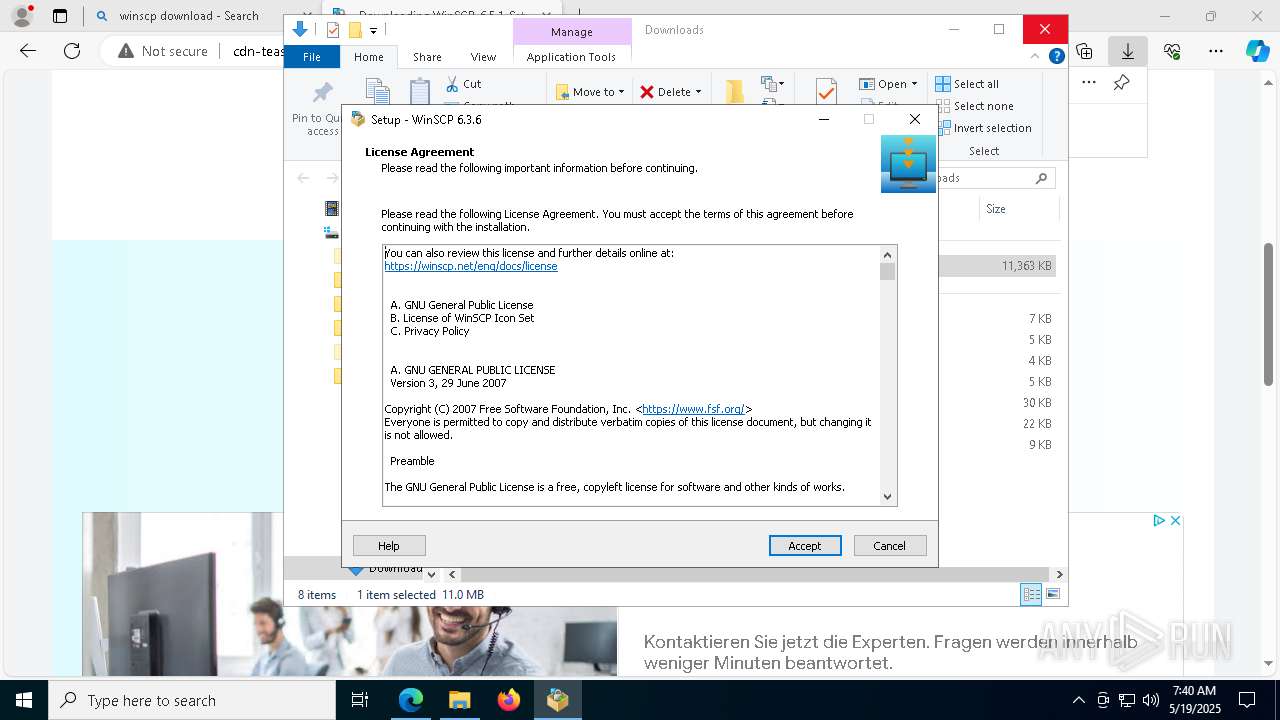The width and height of the screenshot is (1280, 720).
Task: Switch Explorer to details view icon
Action: (x=1031, y=594)
